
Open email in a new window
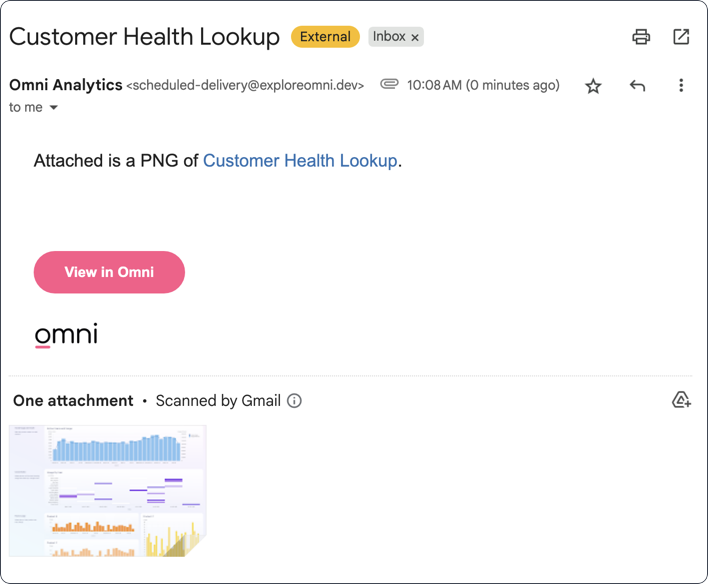681,37
